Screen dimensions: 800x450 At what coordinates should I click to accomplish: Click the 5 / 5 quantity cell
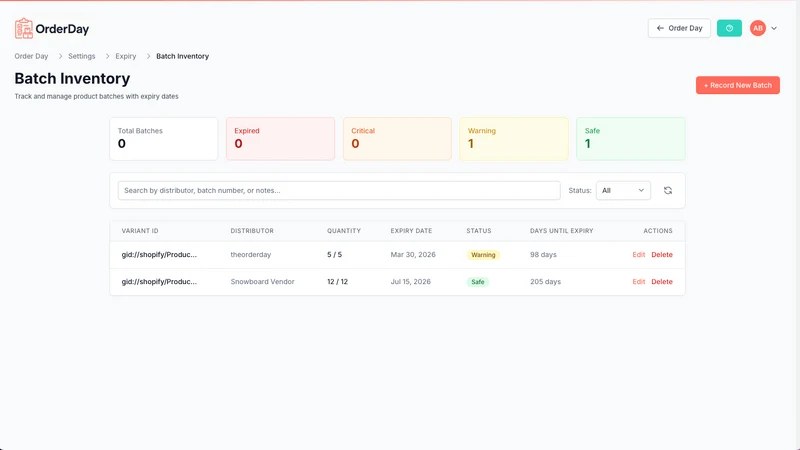click(334, 255)
